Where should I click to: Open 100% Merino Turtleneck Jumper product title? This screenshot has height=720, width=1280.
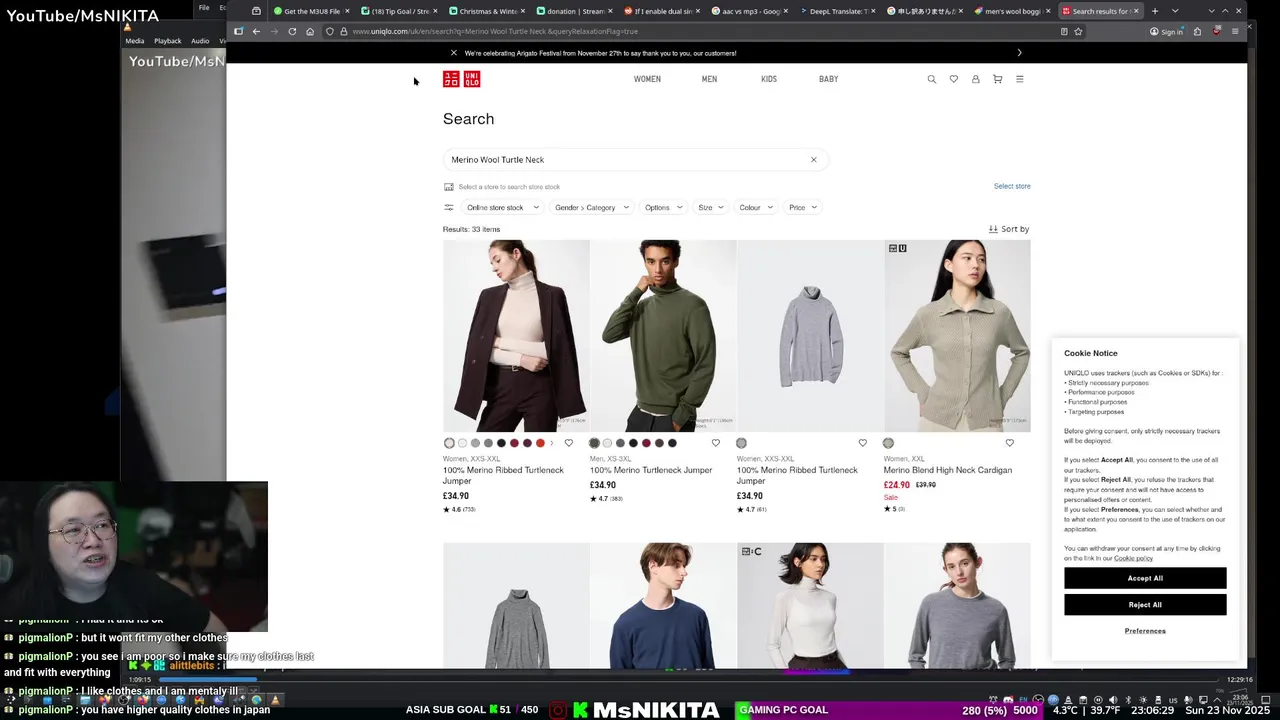click(x=651, y=470)
